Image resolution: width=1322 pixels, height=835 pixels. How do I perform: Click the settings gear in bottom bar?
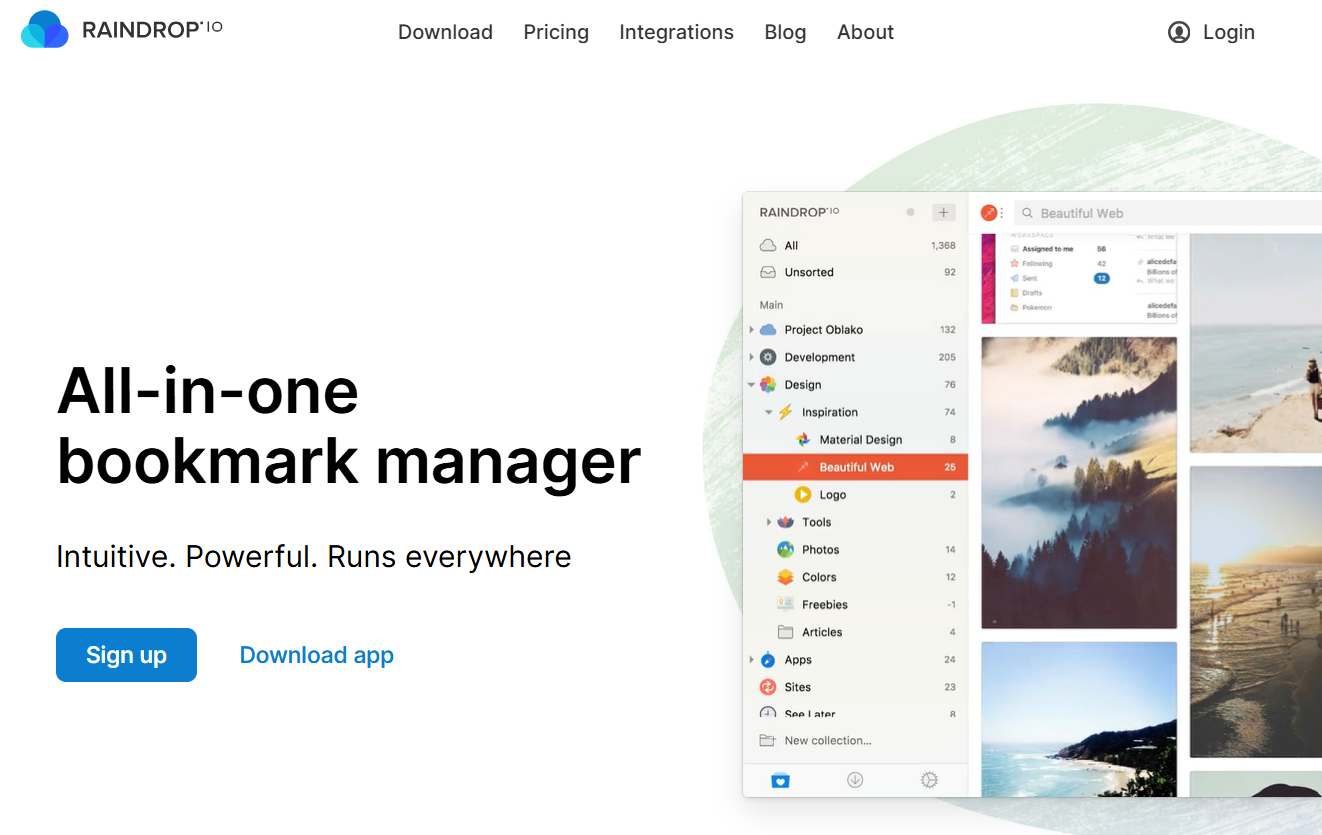click(929, 780)
